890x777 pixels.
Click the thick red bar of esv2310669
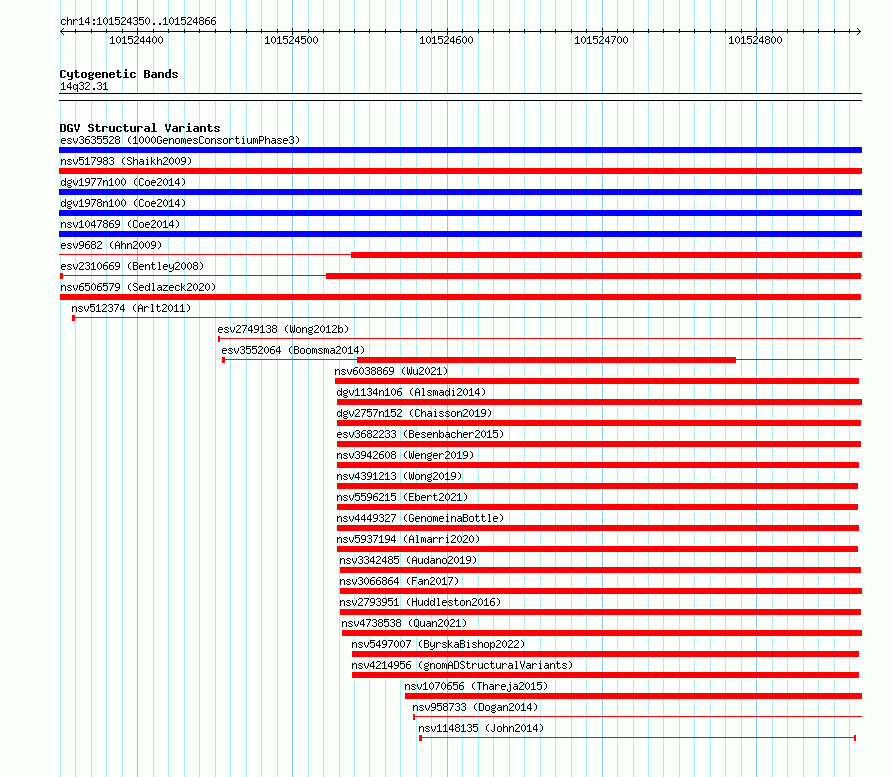click(x=594, y=276)
